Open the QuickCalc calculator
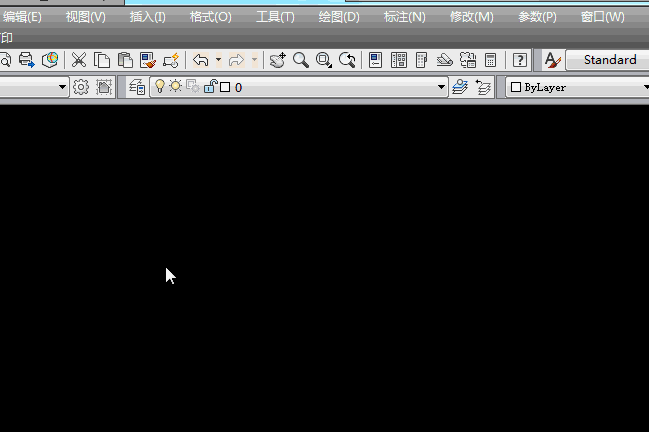The height and width of the screenshot is (432, 649). coord(491,60)
